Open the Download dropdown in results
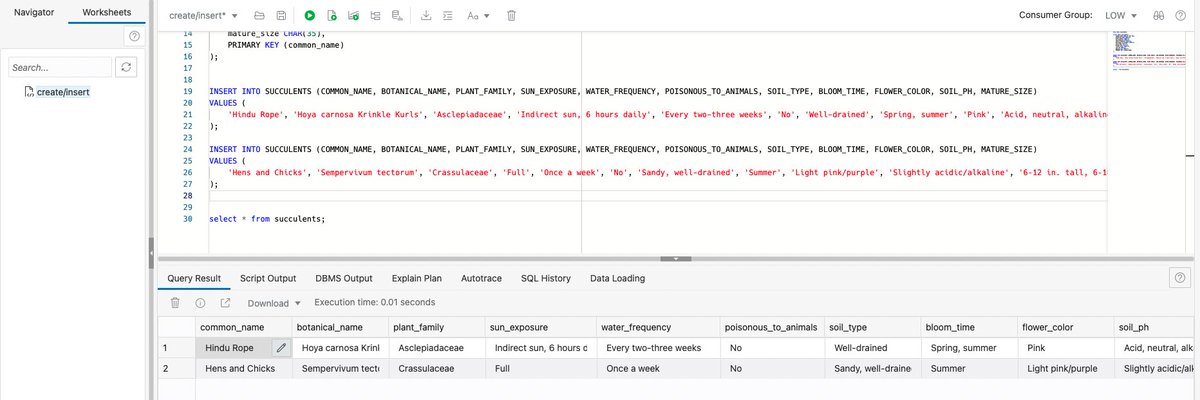The image size is (1200, 400). (275, 303)
